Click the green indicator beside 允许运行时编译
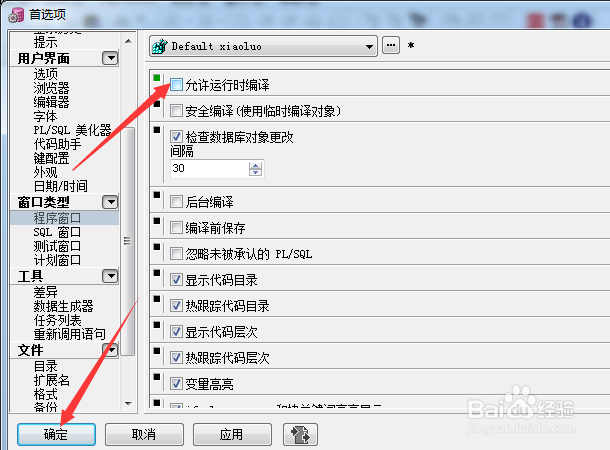The width and height of the screenshot is (610, 450). (x=157, y=78)
